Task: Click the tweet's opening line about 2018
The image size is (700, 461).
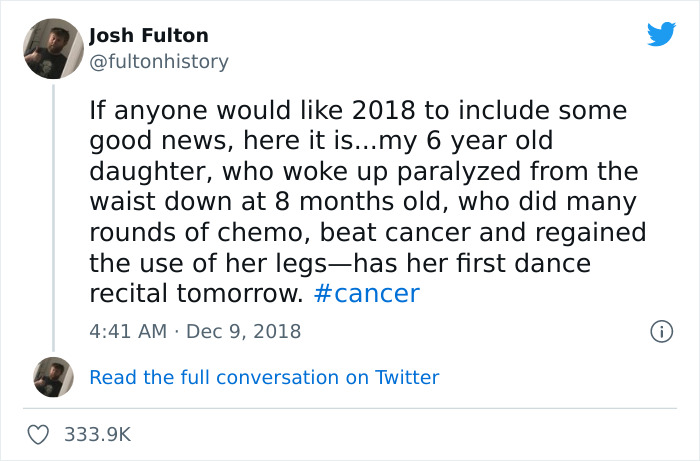Action: tap(357, 108)
